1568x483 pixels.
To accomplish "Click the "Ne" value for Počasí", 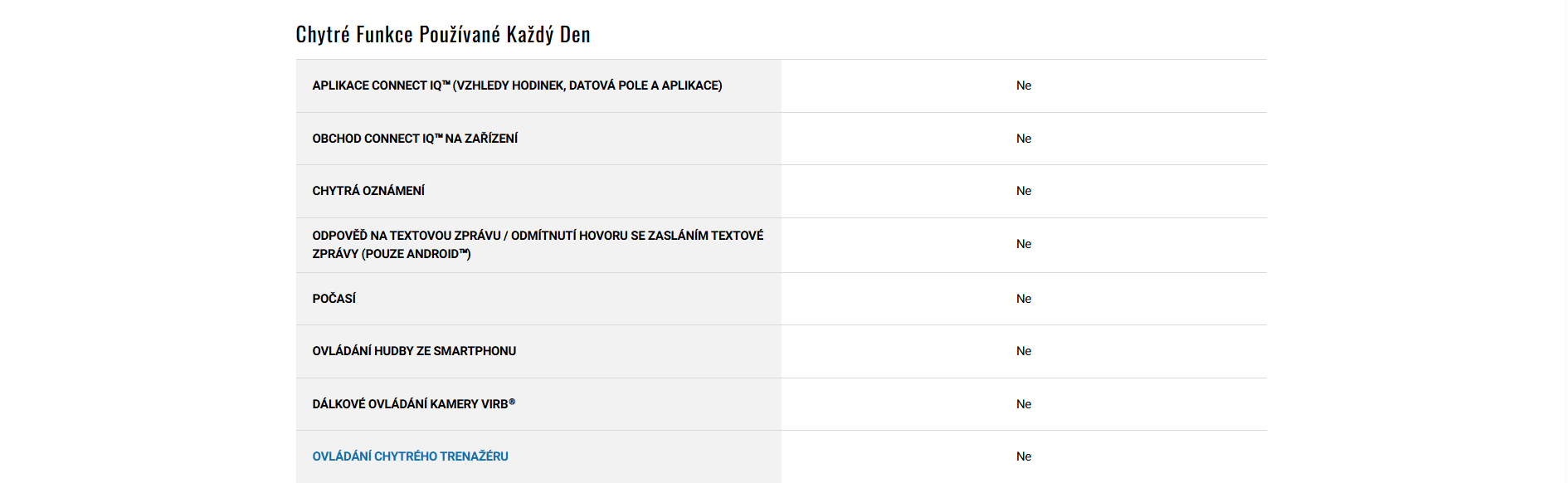I will pos(1024,299).
